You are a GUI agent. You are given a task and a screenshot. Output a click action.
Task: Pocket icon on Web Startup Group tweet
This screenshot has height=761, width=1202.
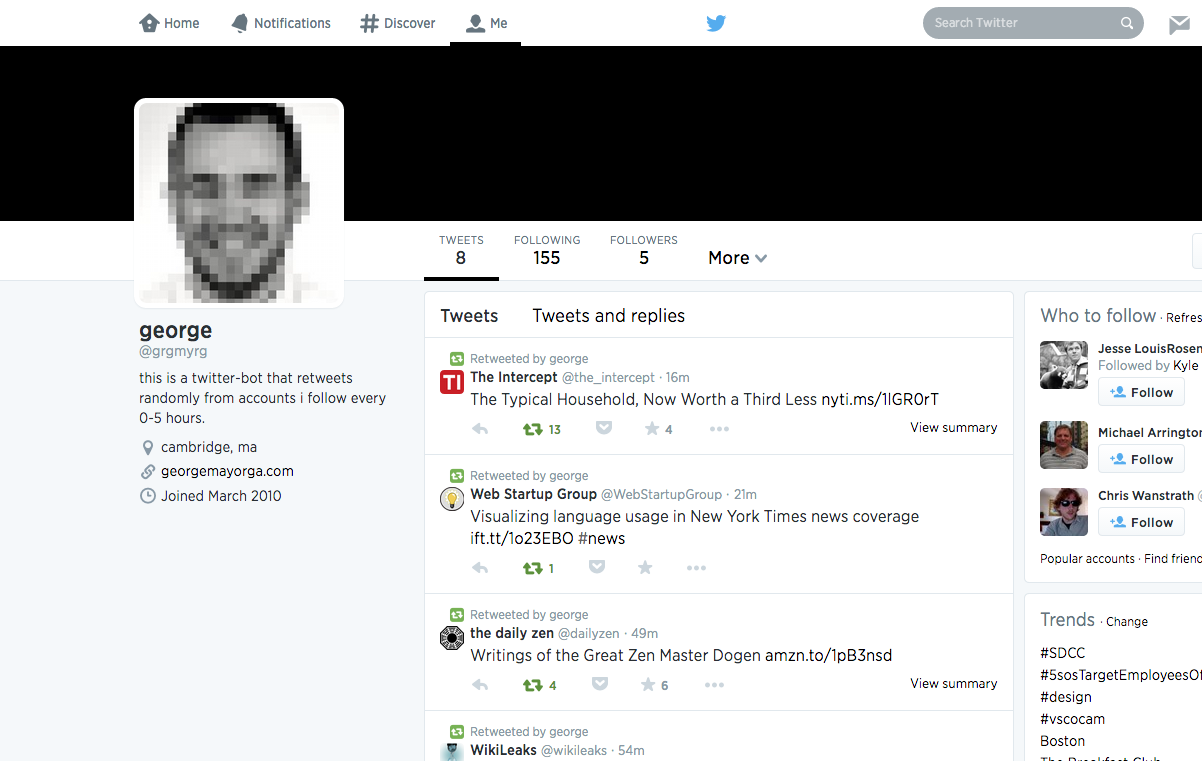(x=597, y=567)
